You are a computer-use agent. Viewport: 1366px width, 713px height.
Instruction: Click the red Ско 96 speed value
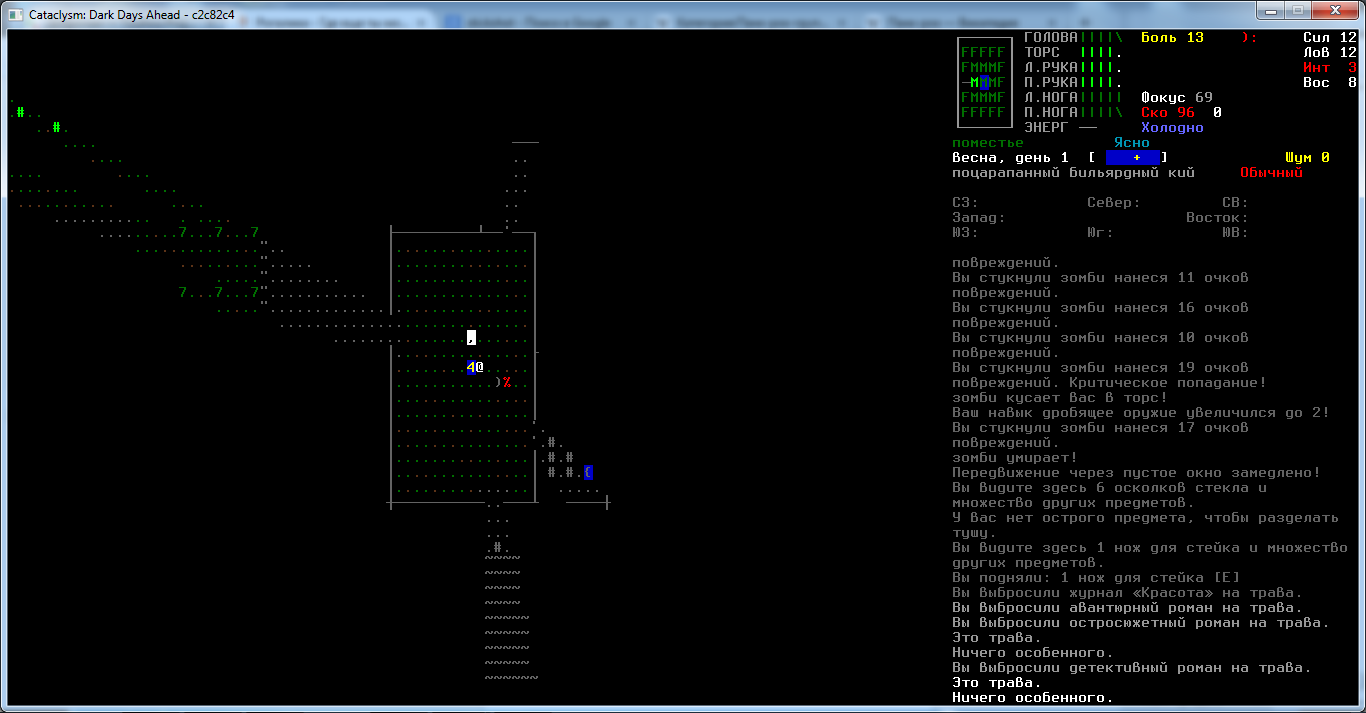click(x=1168, y=112)
